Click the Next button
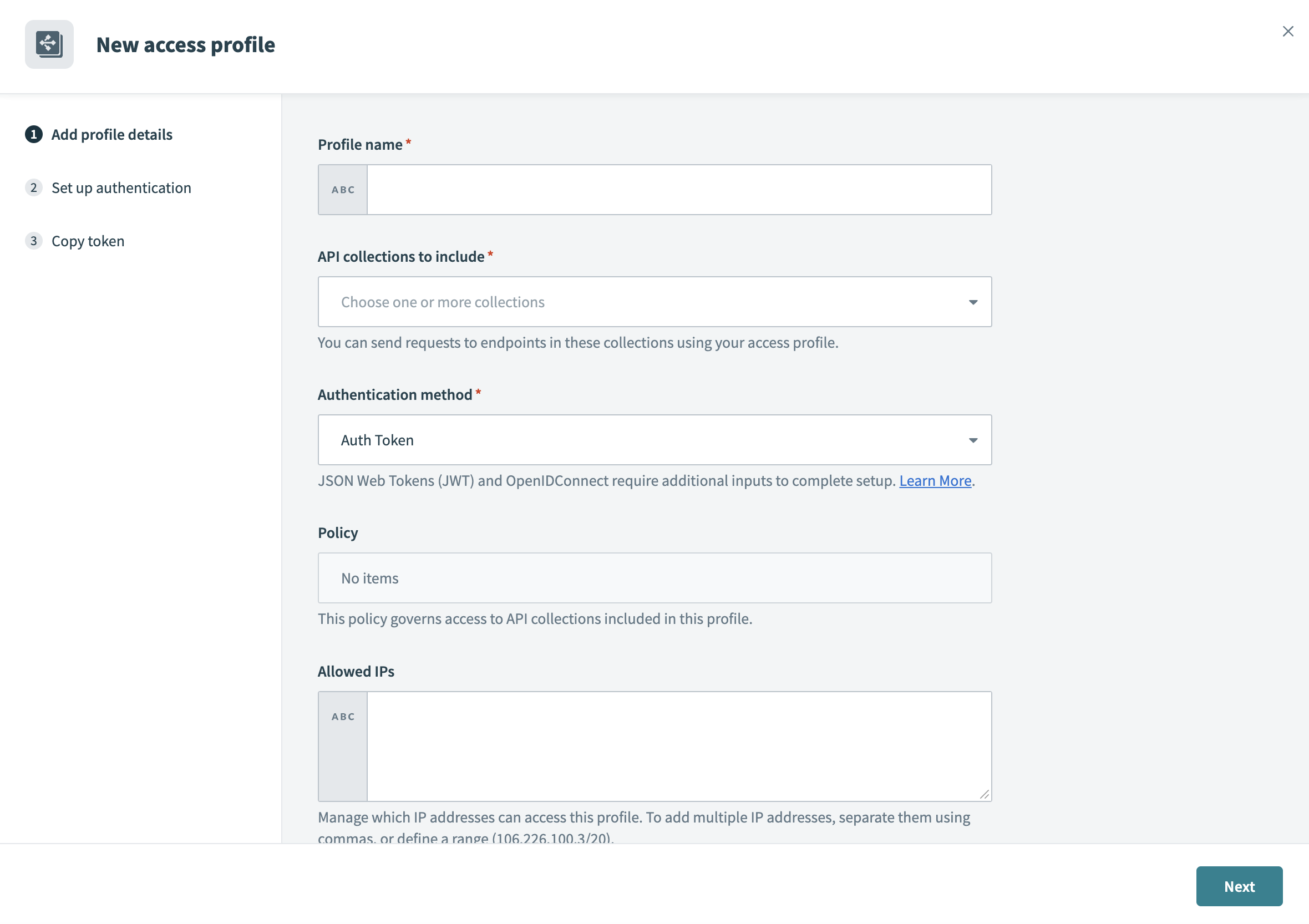 coord(1239,885)
